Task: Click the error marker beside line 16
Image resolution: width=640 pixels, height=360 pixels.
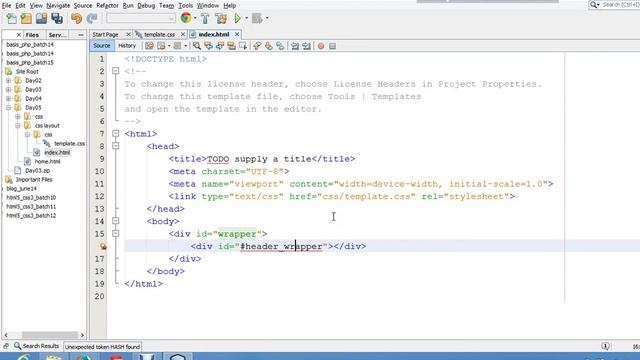Action: 103,246
